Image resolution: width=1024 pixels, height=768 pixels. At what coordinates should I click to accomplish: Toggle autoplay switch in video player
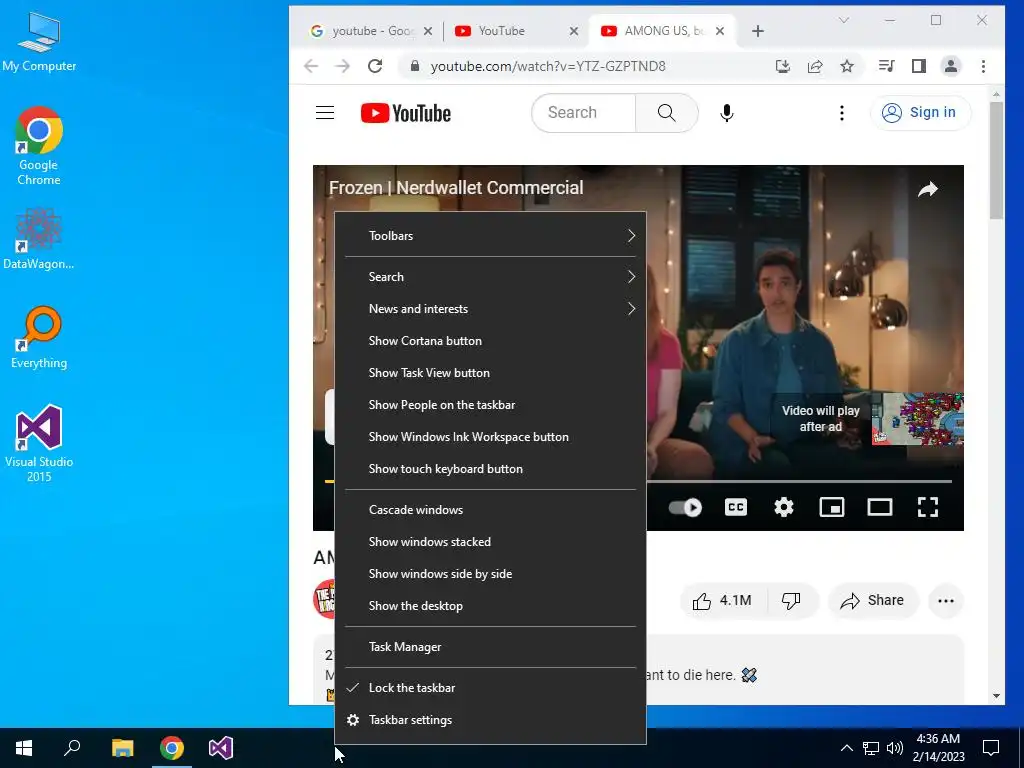point(685,507)
